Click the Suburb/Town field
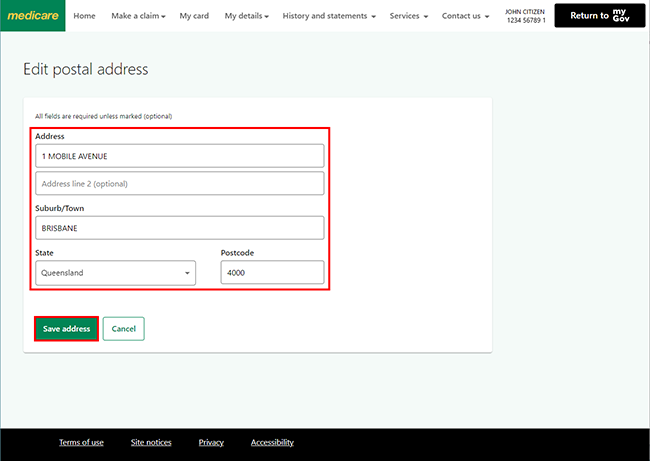 [x=179, y=228]
